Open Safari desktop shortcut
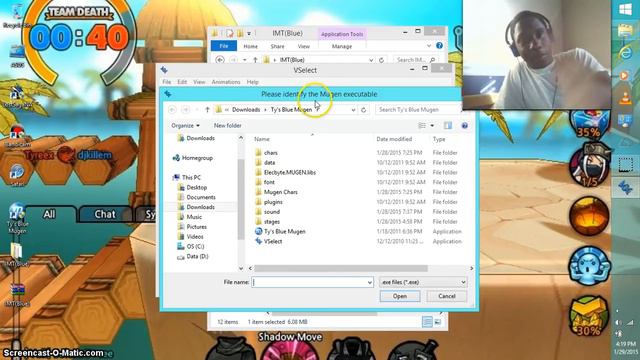This screenshot has width=640, height=360. tap(17, 176)
